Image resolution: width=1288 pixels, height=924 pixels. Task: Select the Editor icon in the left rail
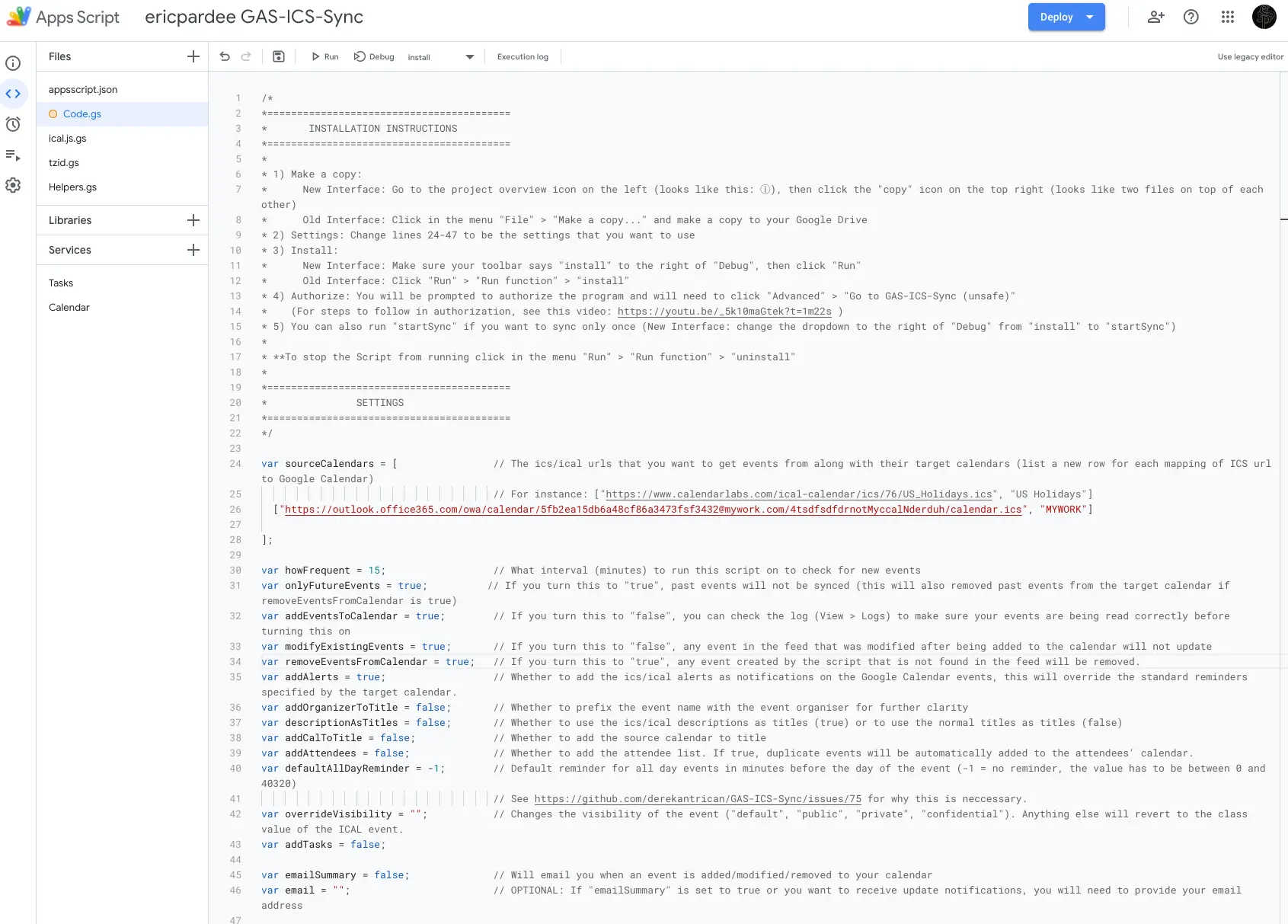tap(13, 94)
